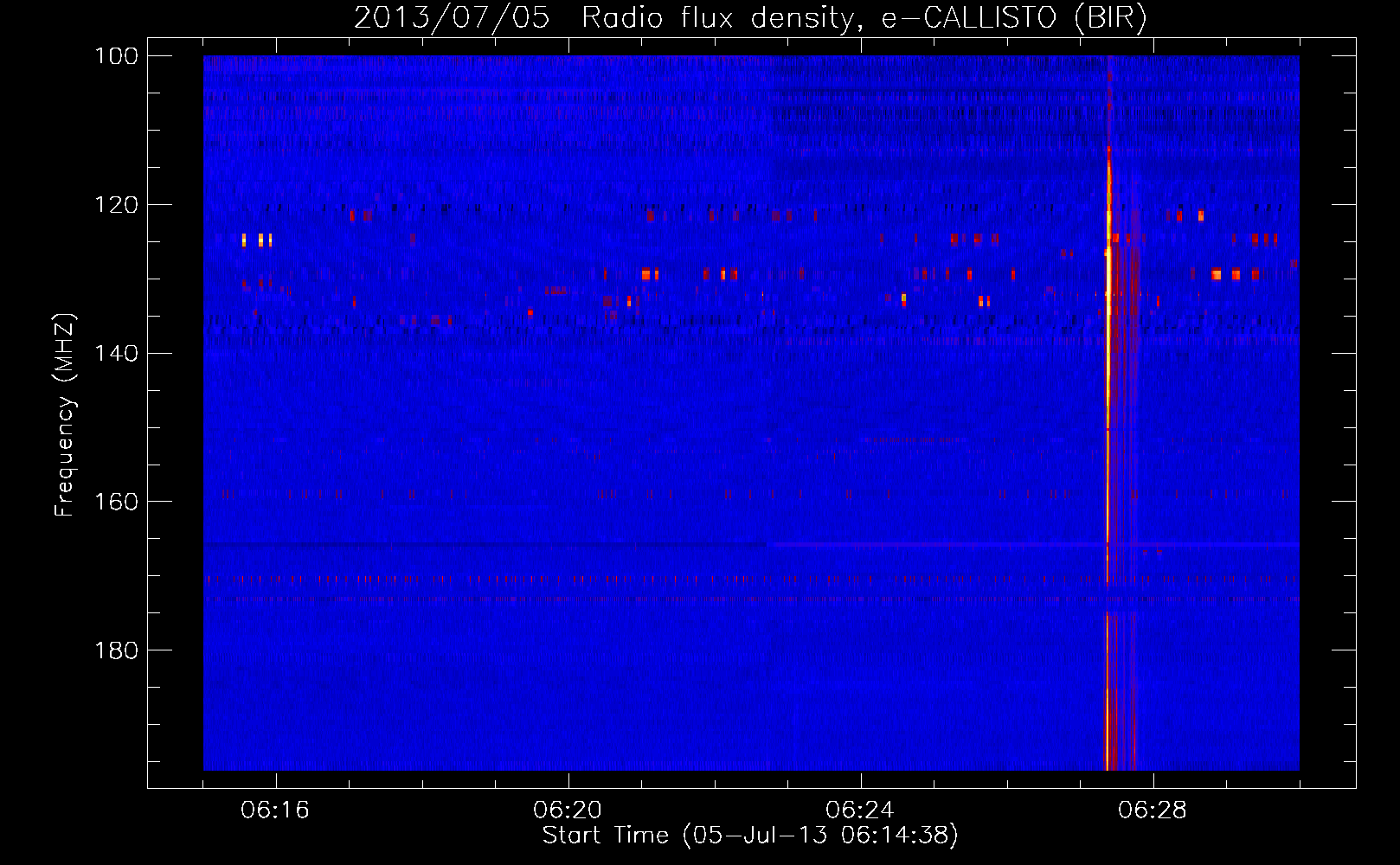Click the 100 frequency tick label
The height and width of the screenshot is (865, 1400).
(117, 56)
